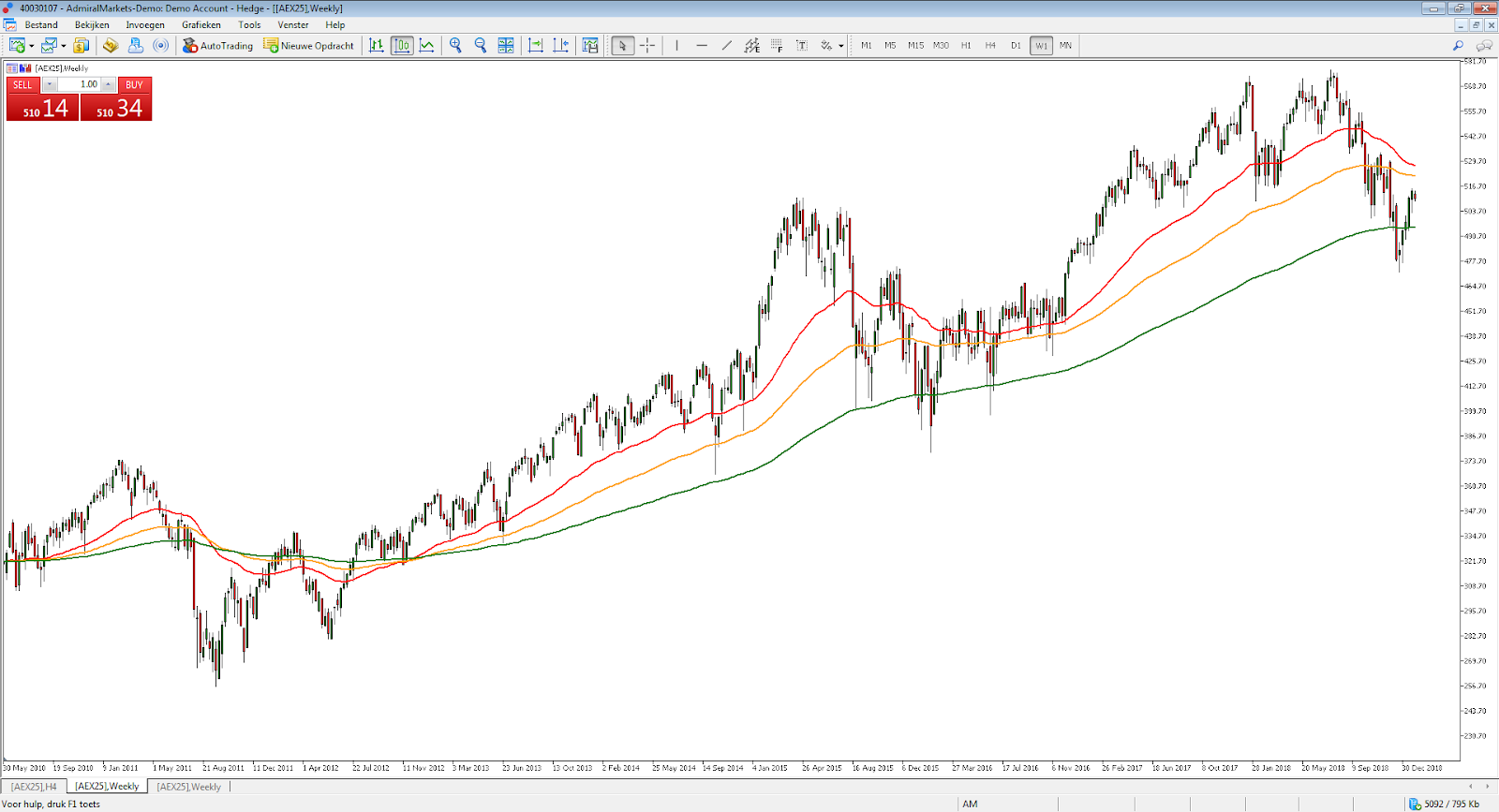Tile chart windows icon
1499x812 pixels.
click(x=506, y=45)
